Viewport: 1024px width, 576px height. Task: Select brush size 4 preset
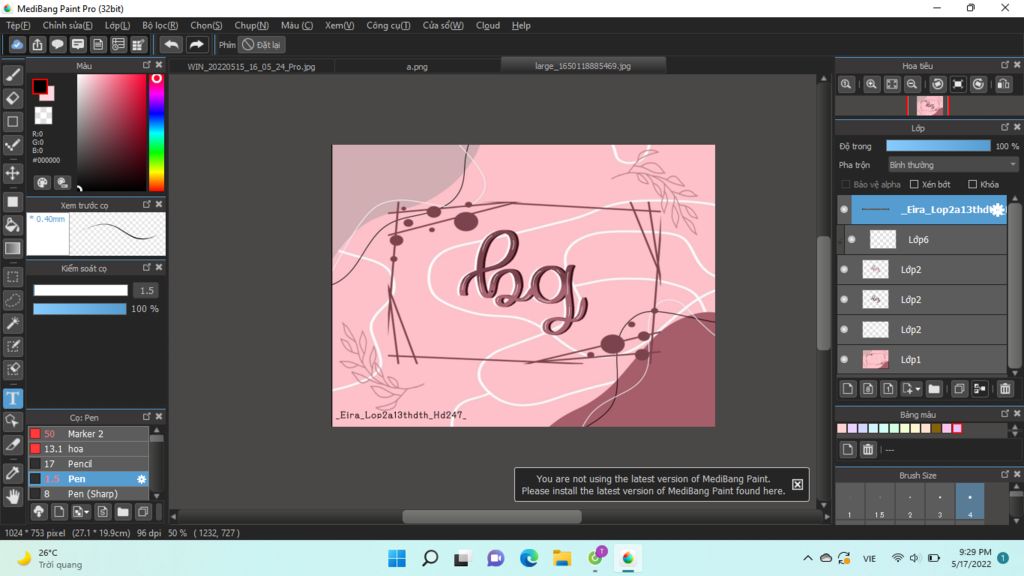point(970,502)
